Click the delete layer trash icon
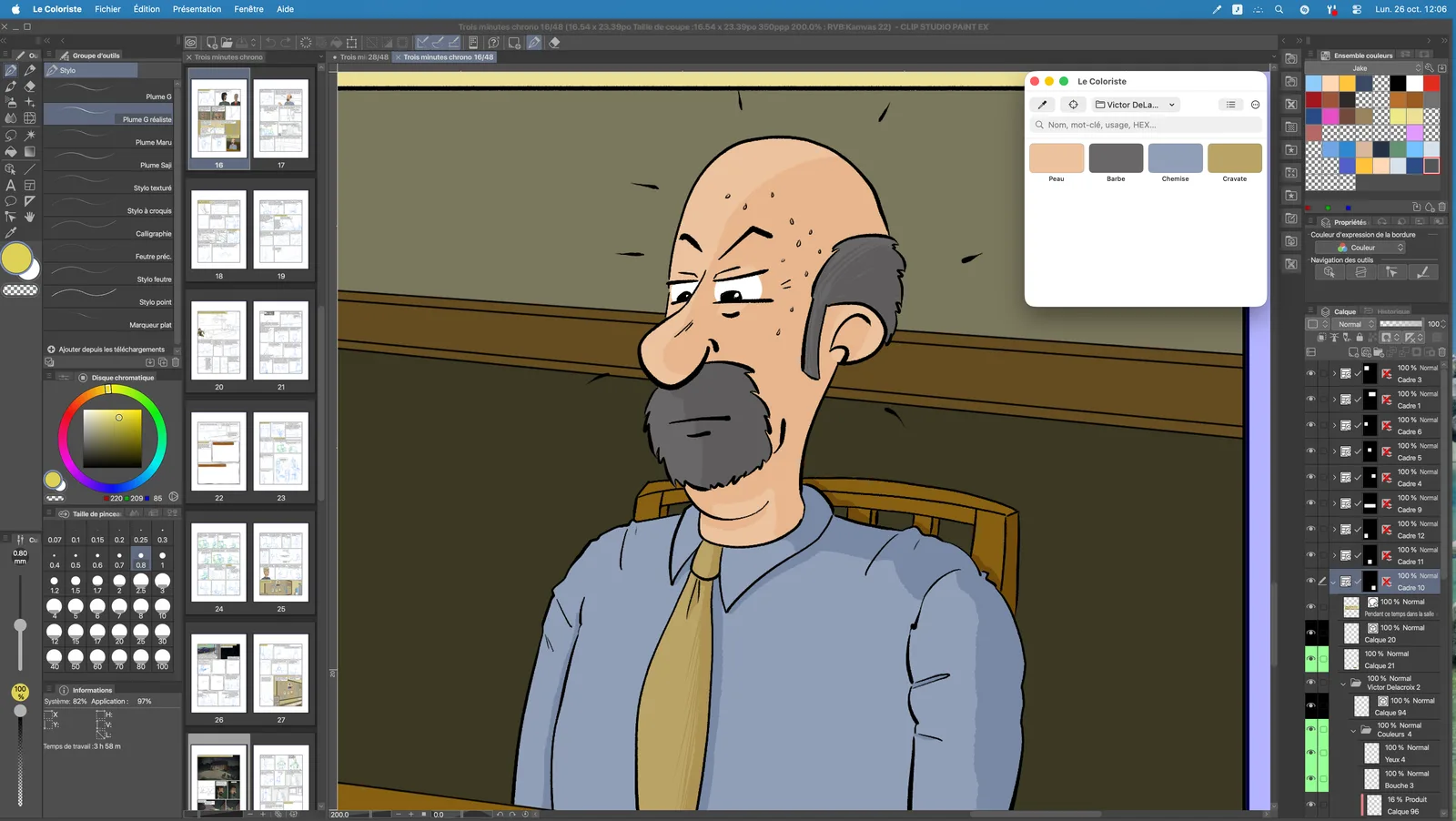The width and height of the screenshot is (1456, 821). pos(1441,352)
